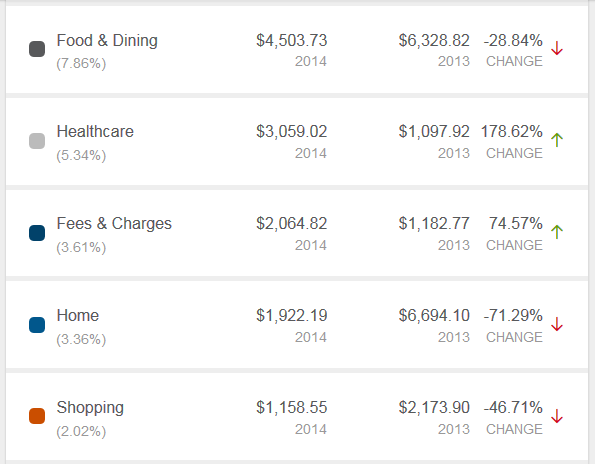Open the Healthcare category
Screen dimensions: 595x464
tap(95, 132)
